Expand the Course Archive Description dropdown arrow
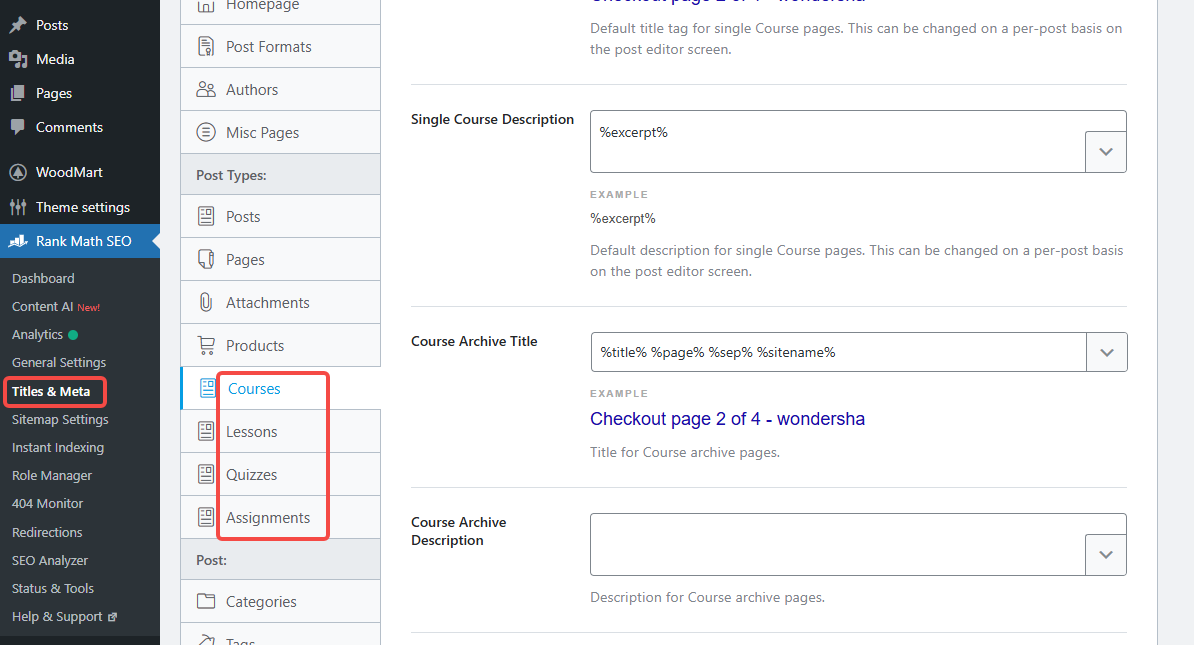Viewport: 1194px width, 645px height. coord(1106,553)
